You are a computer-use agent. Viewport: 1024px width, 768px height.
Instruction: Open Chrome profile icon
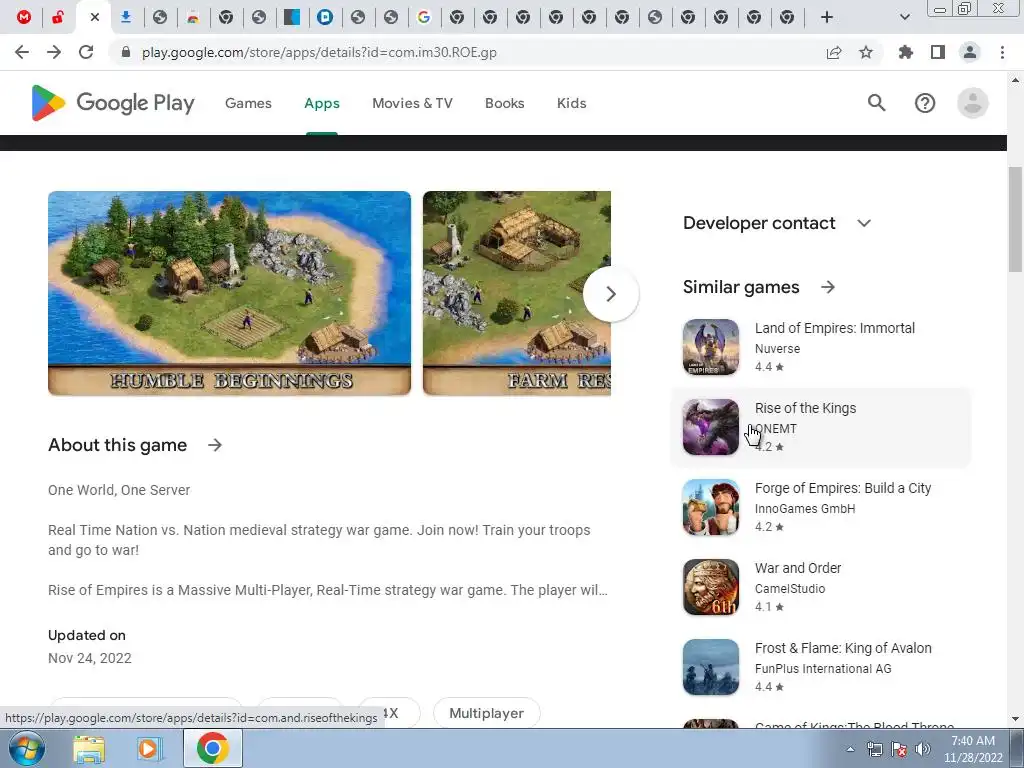tap(970, 52)
